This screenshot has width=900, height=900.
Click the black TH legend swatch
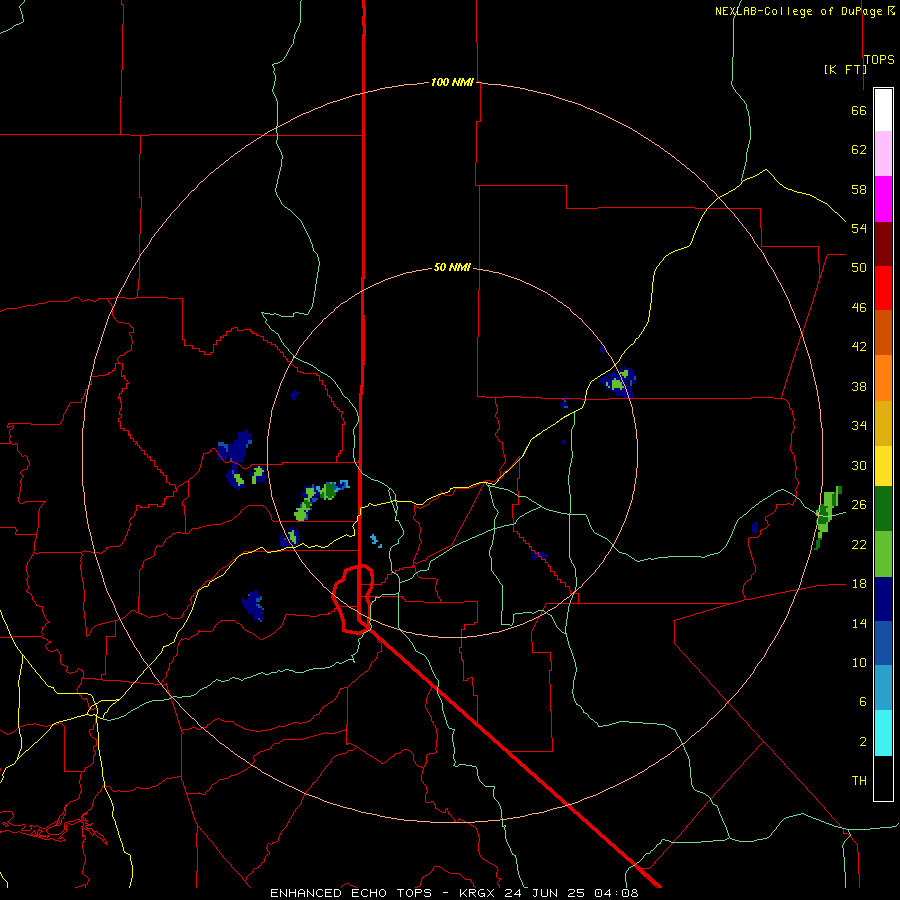[x=883, y=778]
